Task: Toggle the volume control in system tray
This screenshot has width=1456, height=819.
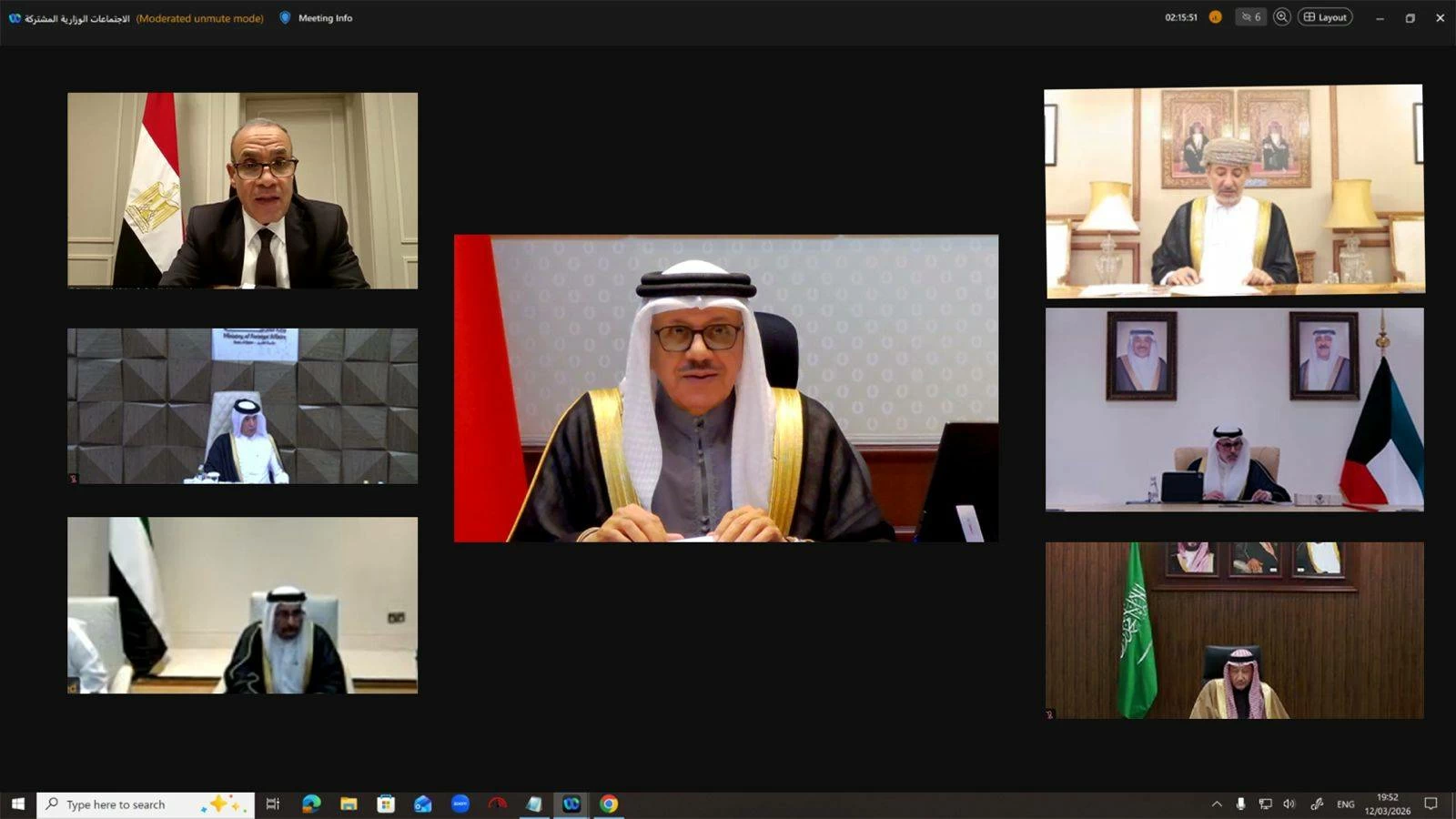Action: [x=1288, y=804]
